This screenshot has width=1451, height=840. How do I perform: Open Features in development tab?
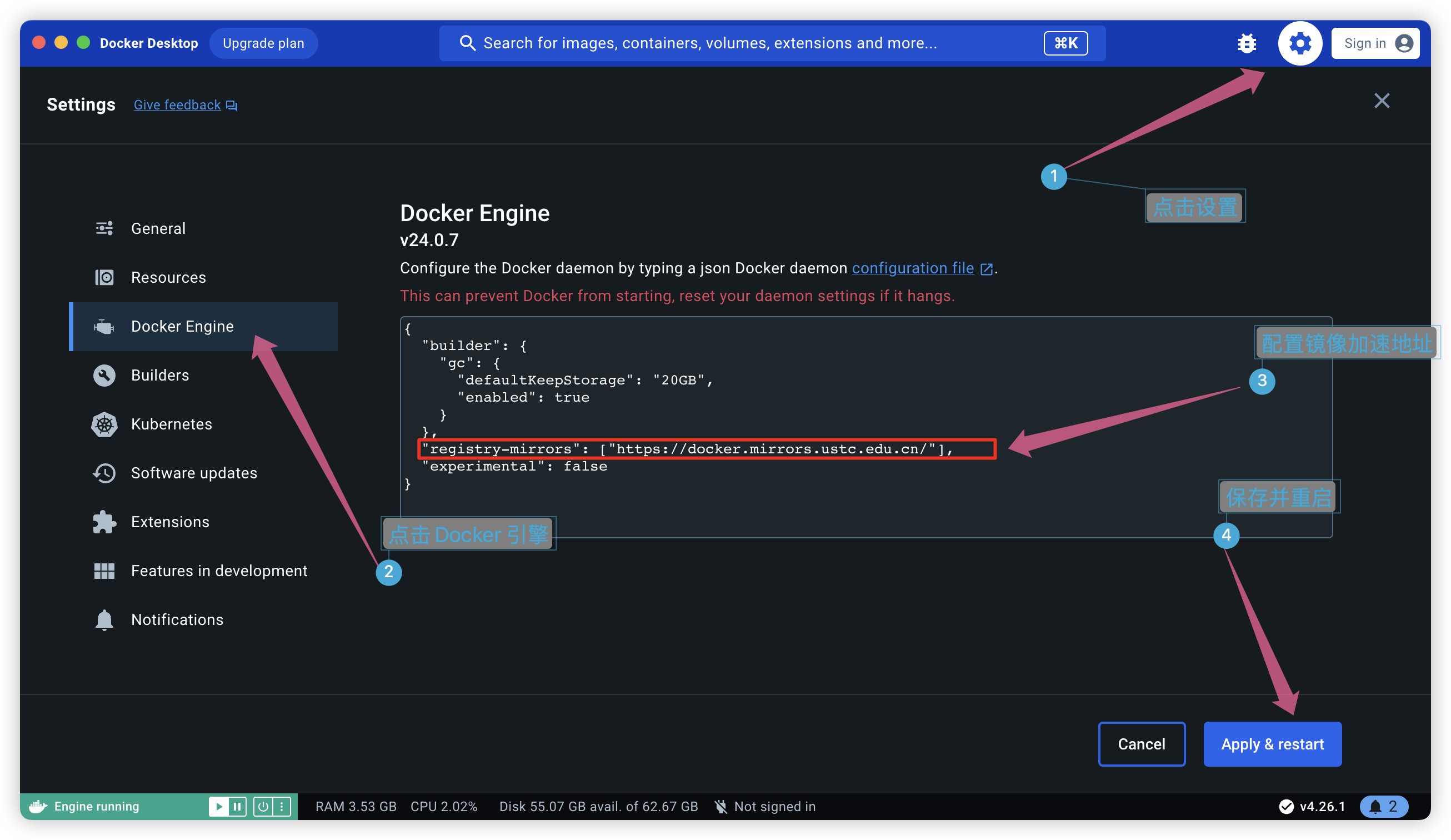click(203, 571)
